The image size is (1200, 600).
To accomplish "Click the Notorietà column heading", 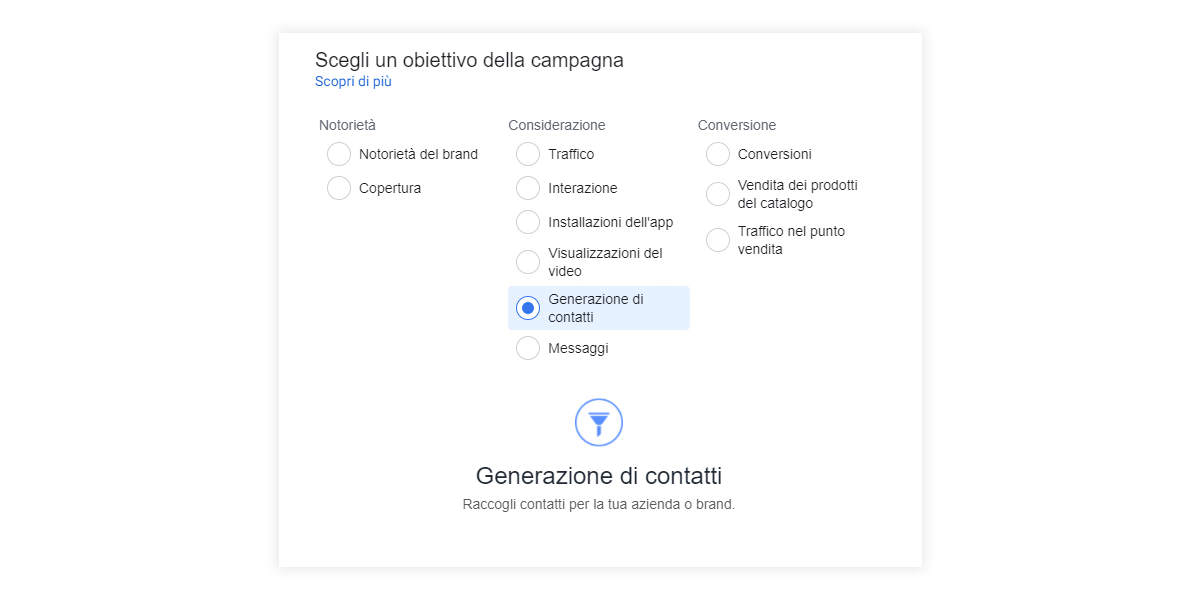I will 347,125.
